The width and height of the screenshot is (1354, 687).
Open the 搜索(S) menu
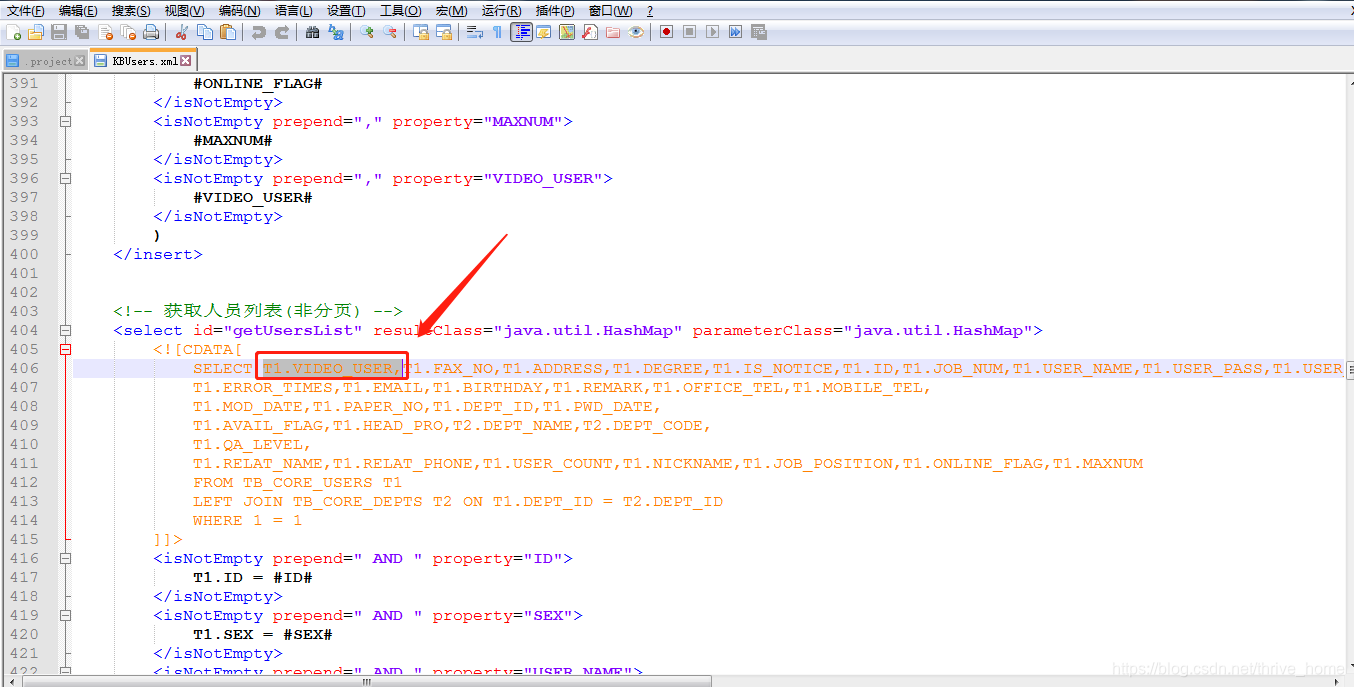click(131, 10)
